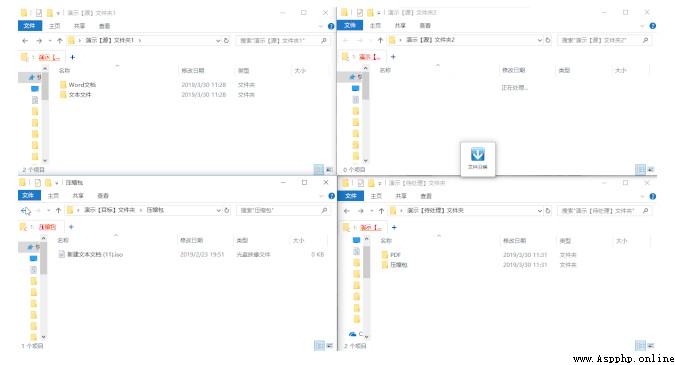
Task: Switch to details view in top-left window
Action: (319, 170)
